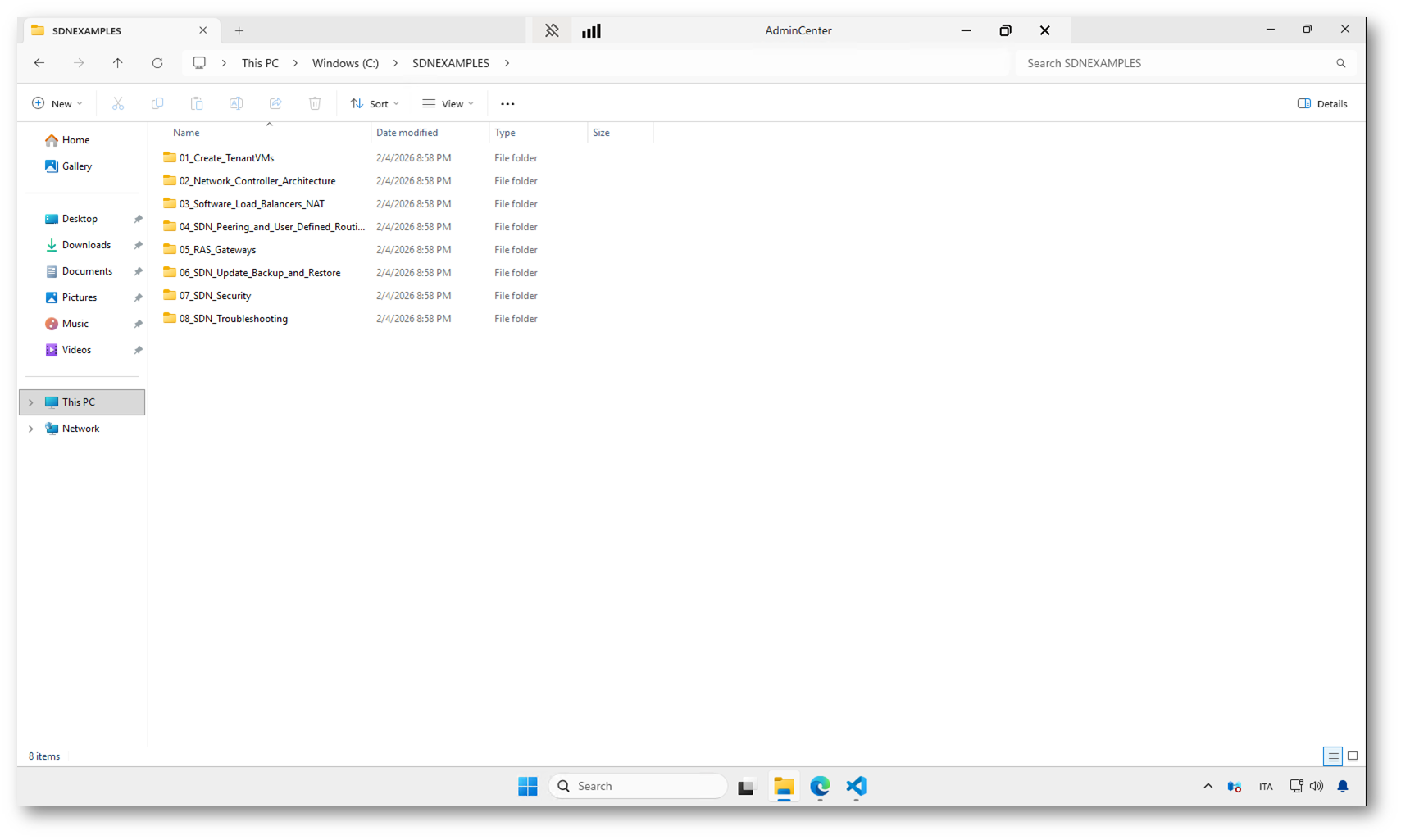The height and width of the screenshot is (840, 1401).
Task: Switch to the large thumbnails view
Action: pos(1353,756)
